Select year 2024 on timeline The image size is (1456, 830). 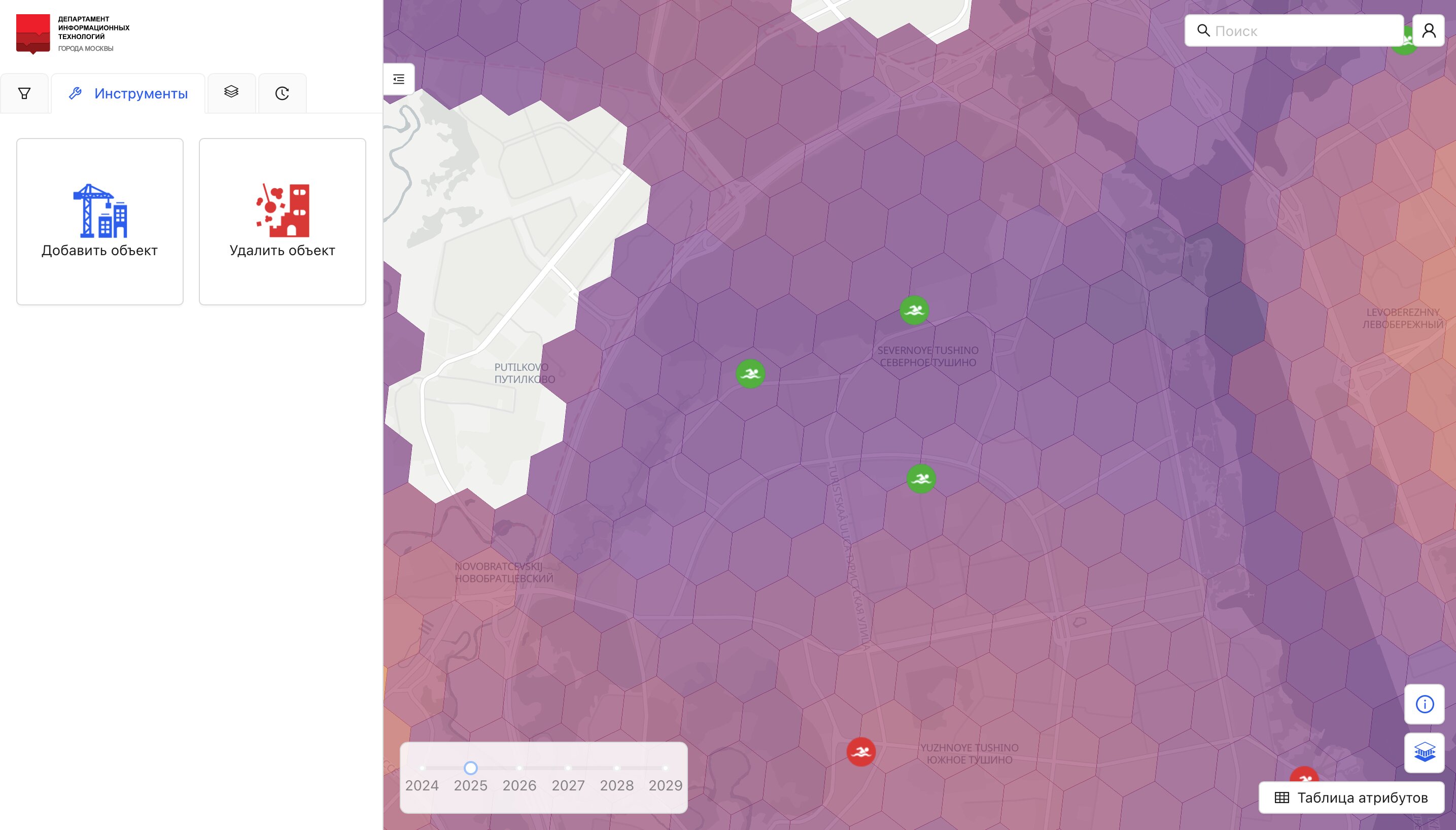[422, 769]
